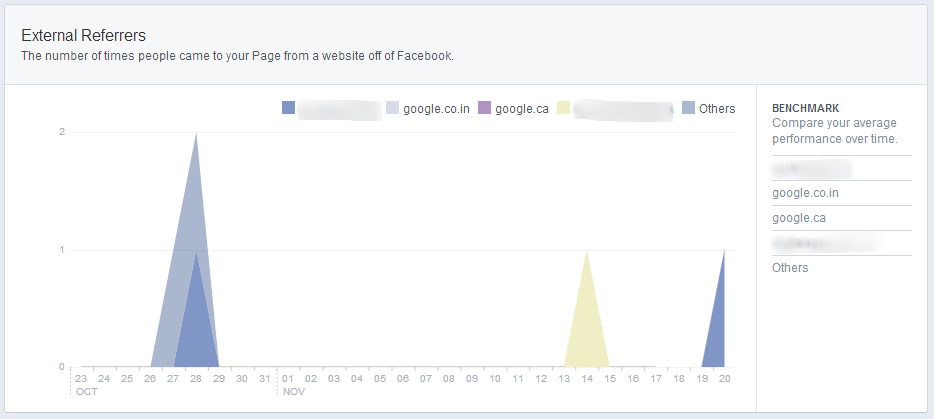Screen dimensions: 934x419
Task: Toggle Others series via legend label
Action: (x=717, y=108)
